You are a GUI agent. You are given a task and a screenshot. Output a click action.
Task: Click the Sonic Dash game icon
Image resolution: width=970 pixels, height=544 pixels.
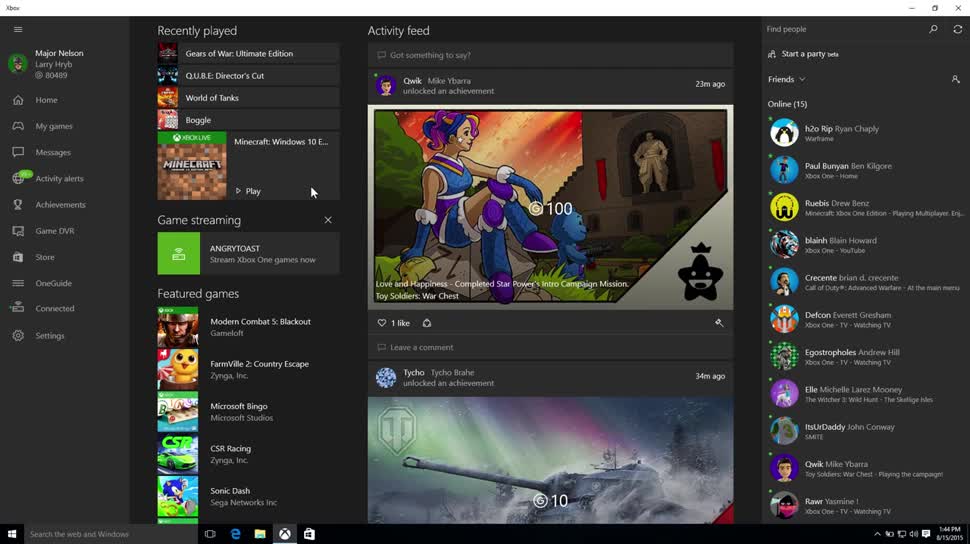point(178,496)
